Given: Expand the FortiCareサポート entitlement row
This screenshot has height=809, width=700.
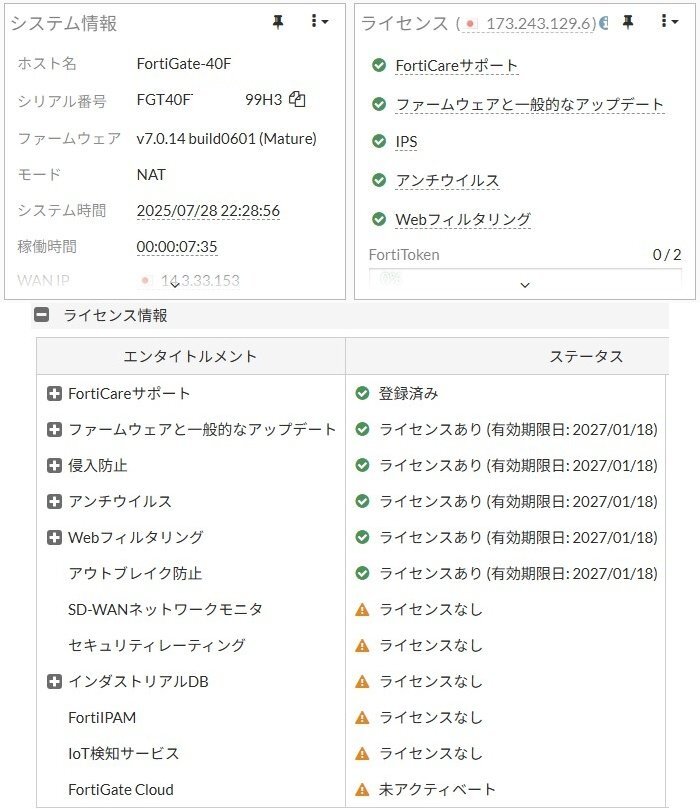Looking at the screenshot, I should (x=55, y=393).
